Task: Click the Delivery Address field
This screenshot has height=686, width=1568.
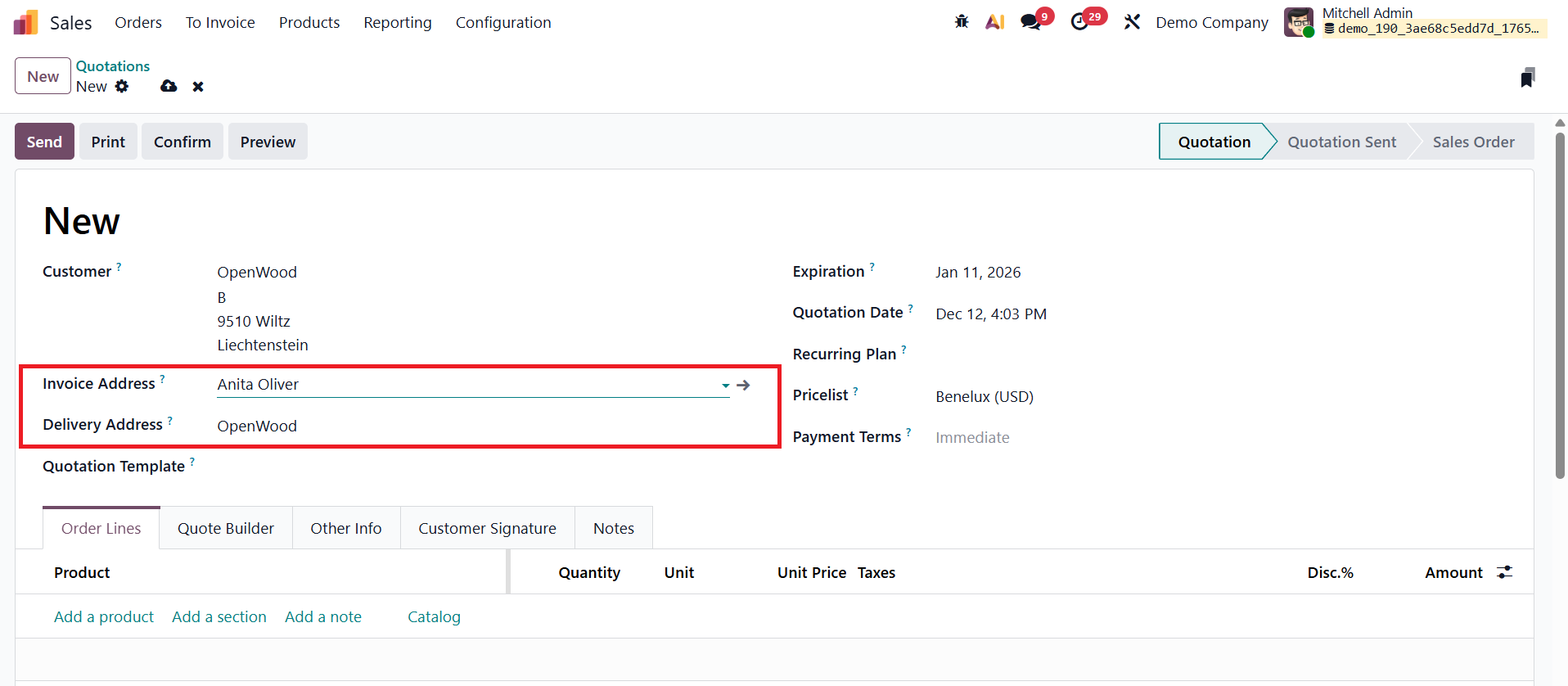Action: [x=471, y=426]
